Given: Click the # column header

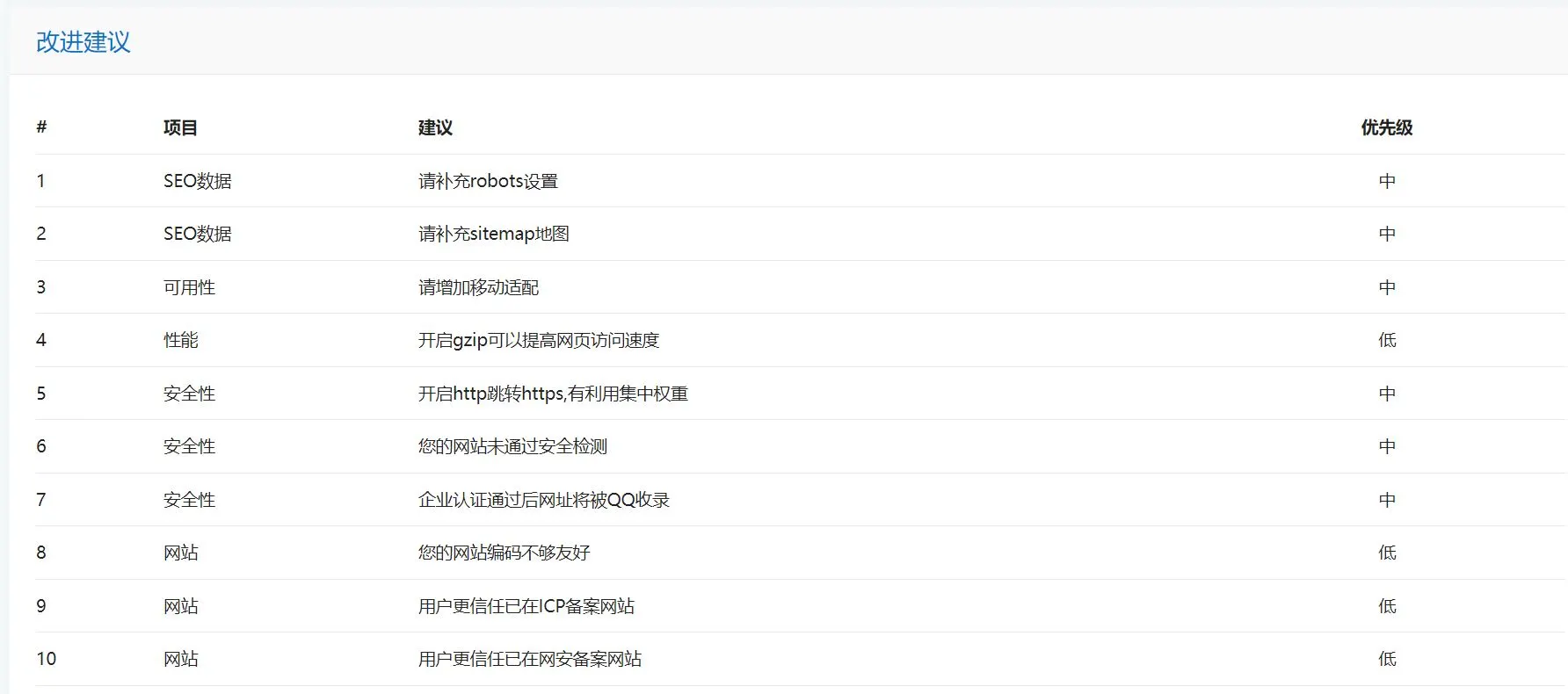Looking at the screenshot, I should (x=41, y=127).
